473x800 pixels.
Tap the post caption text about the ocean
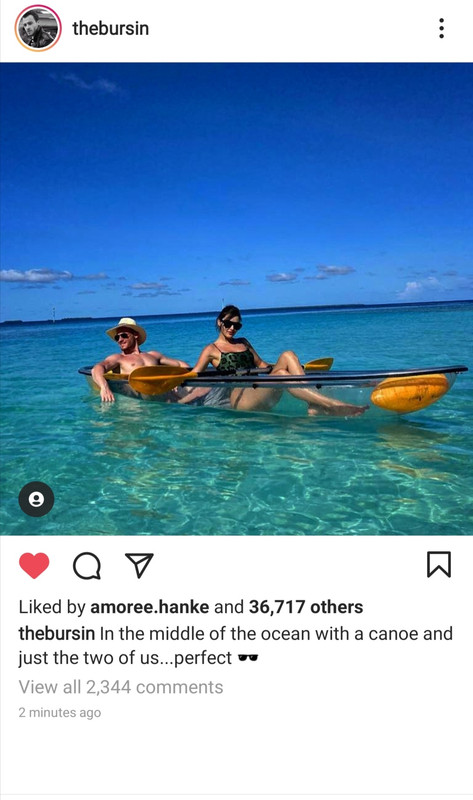235,645
